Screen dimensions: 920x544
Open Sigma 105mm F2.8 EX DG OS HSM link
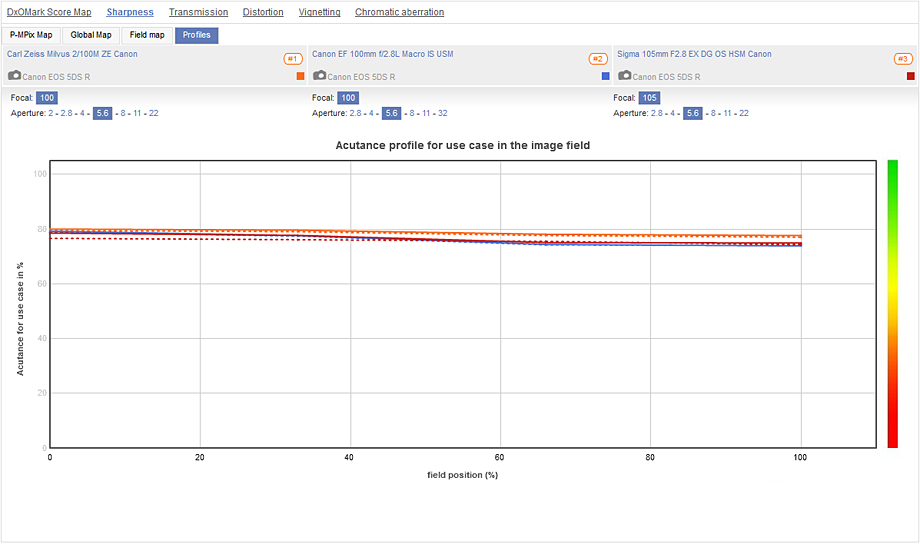click(x=694, y=54)
